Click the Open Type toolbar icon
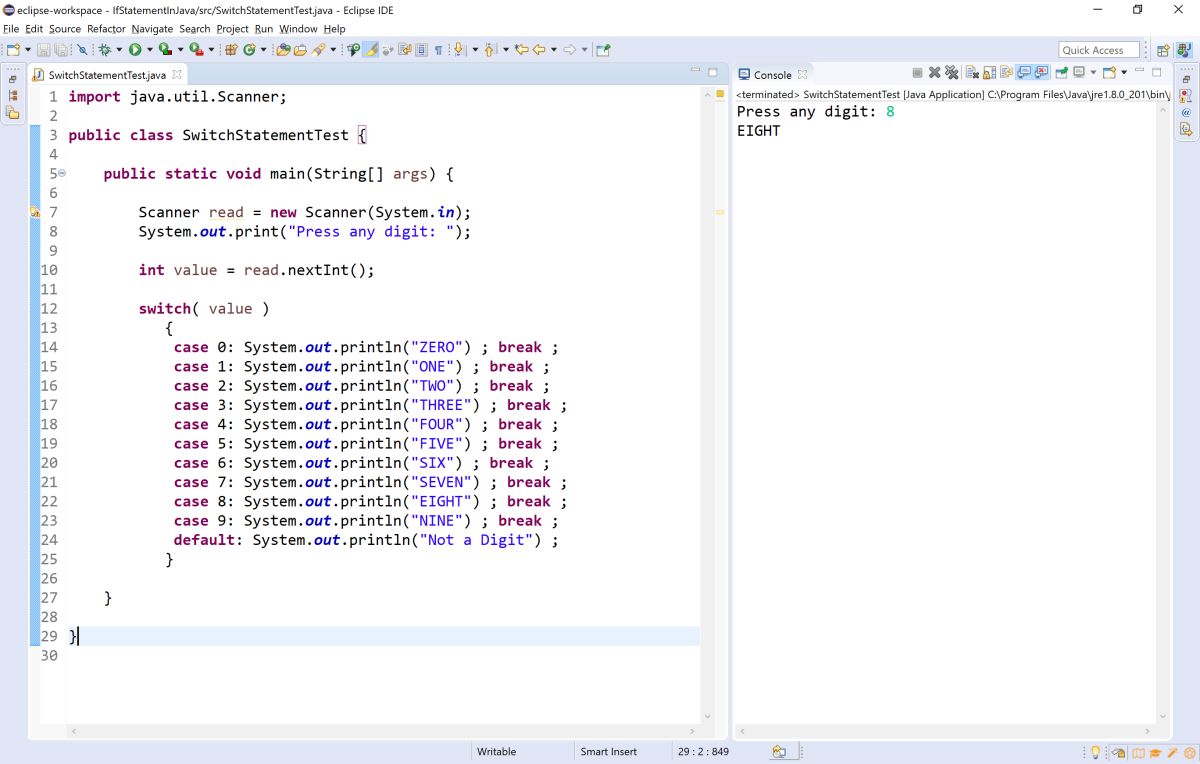 point(283,50)
